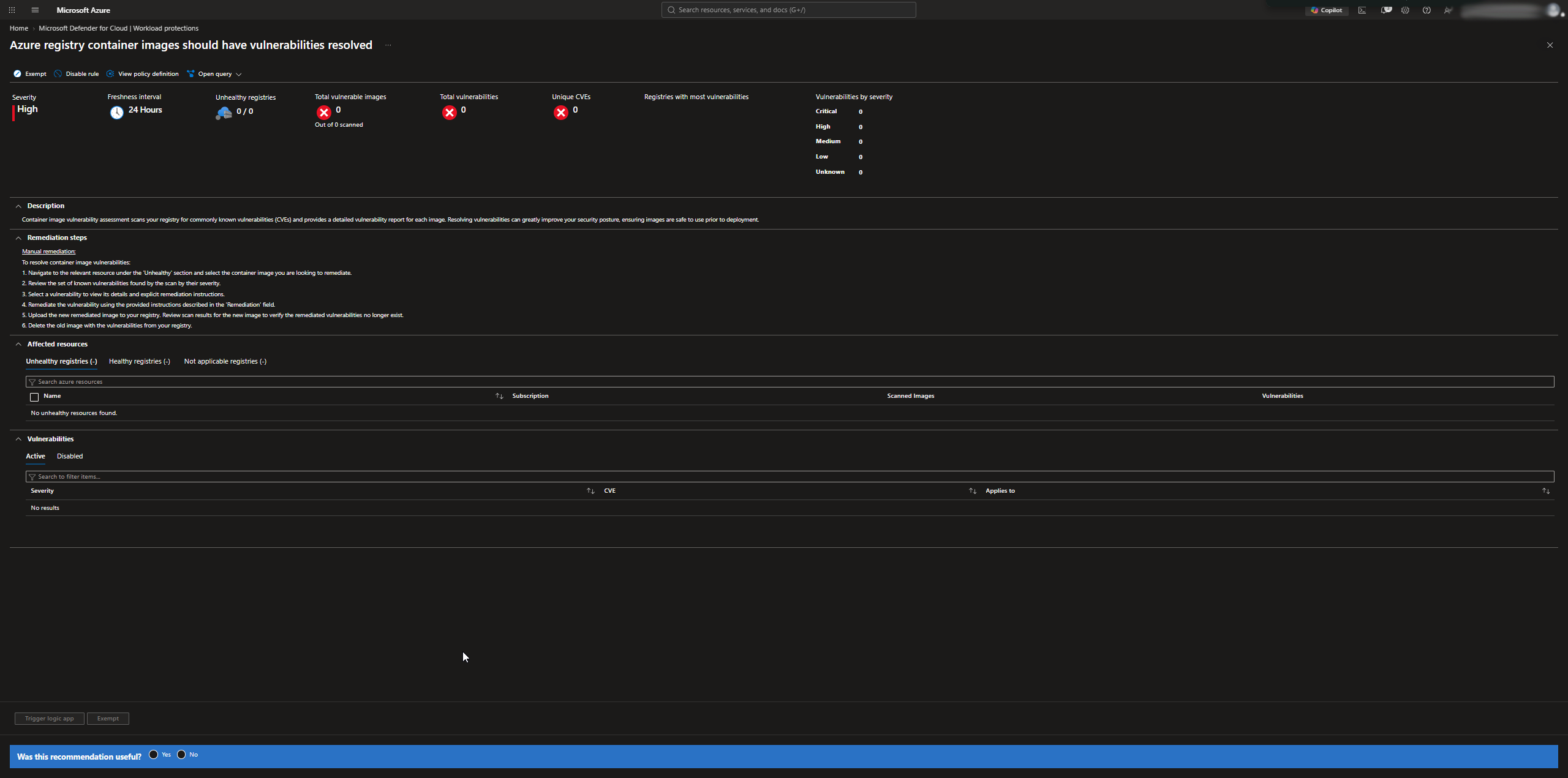
Task: Switch to Unhealthy registries tab
Action: tap(61, 361)
